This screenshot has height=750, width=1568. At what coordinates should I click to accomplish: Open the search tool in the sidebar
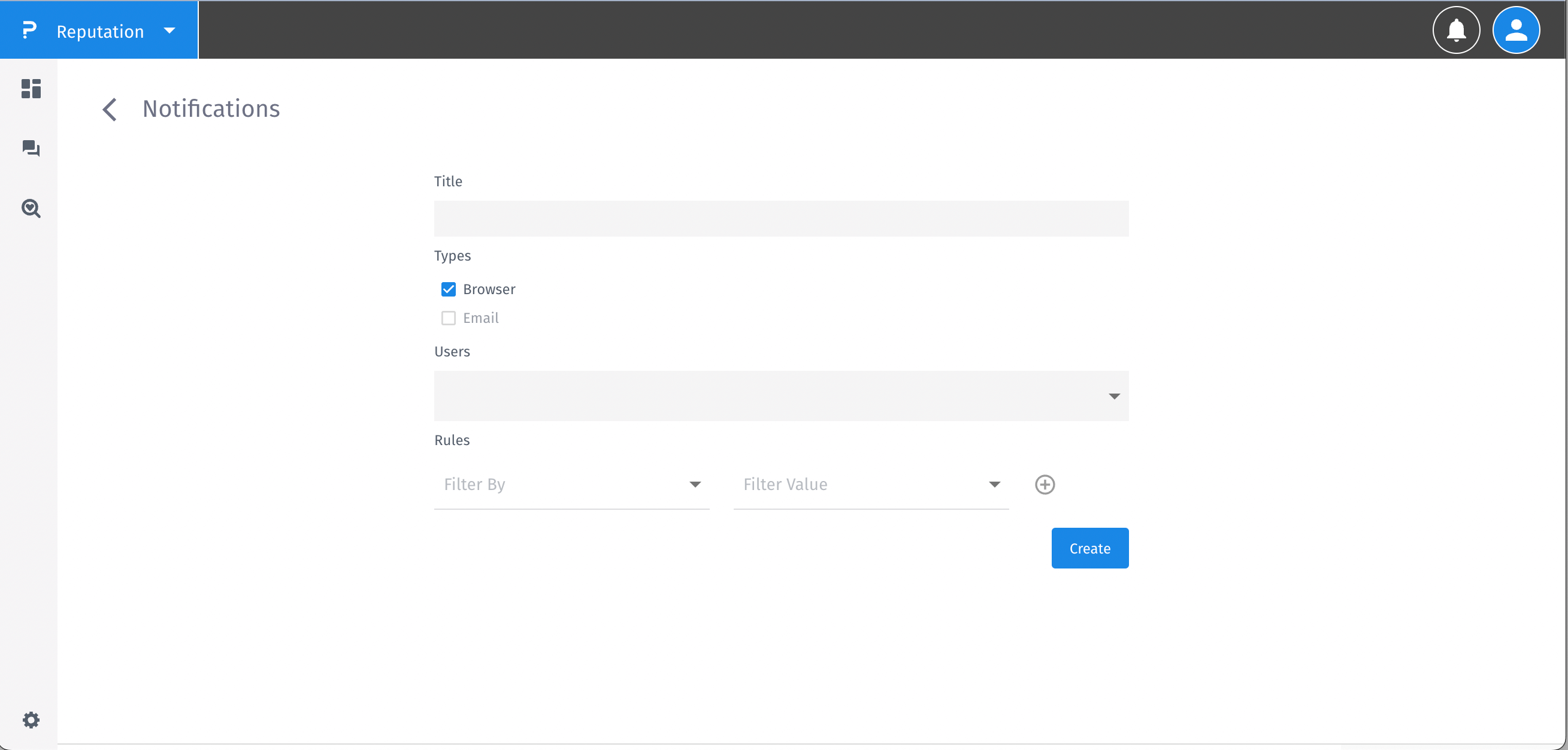31,209
